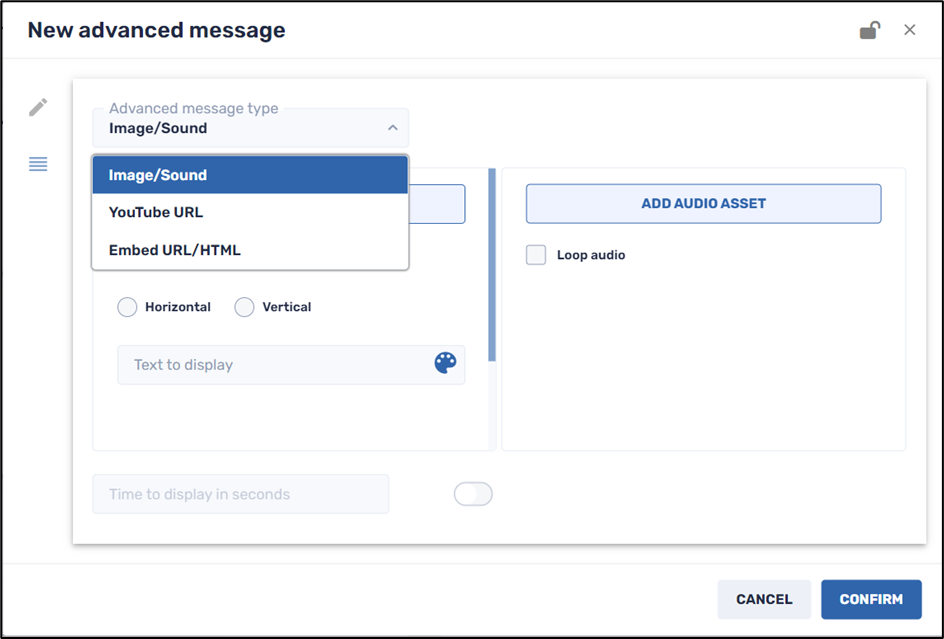Click the ADD AUDIO ASSET button
This screenshot has height=639, width=944.
(x=703, y=203)
